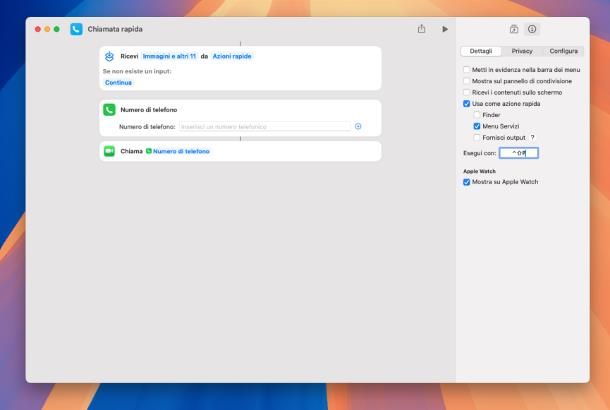
Task: Click the Chiama action label
Action: click(131, 151)
